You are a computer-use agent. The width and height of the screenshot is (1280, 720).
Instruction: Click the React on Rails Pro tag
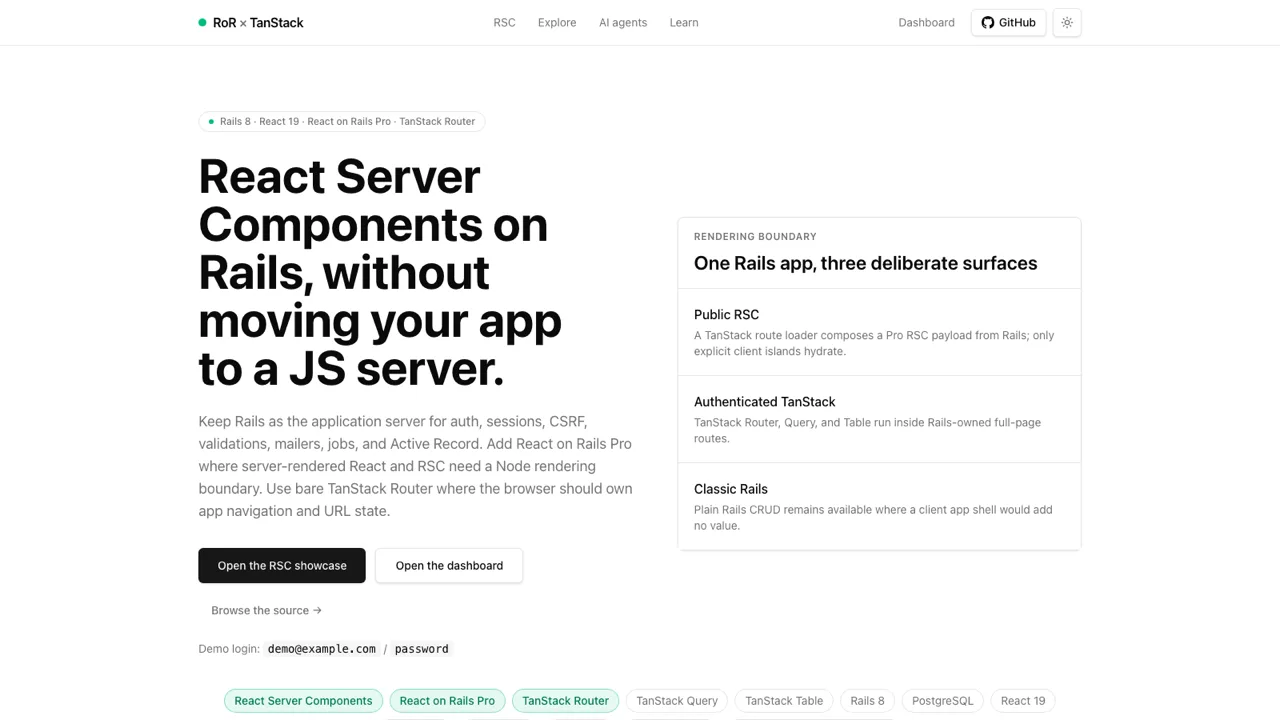click(447, 701)
